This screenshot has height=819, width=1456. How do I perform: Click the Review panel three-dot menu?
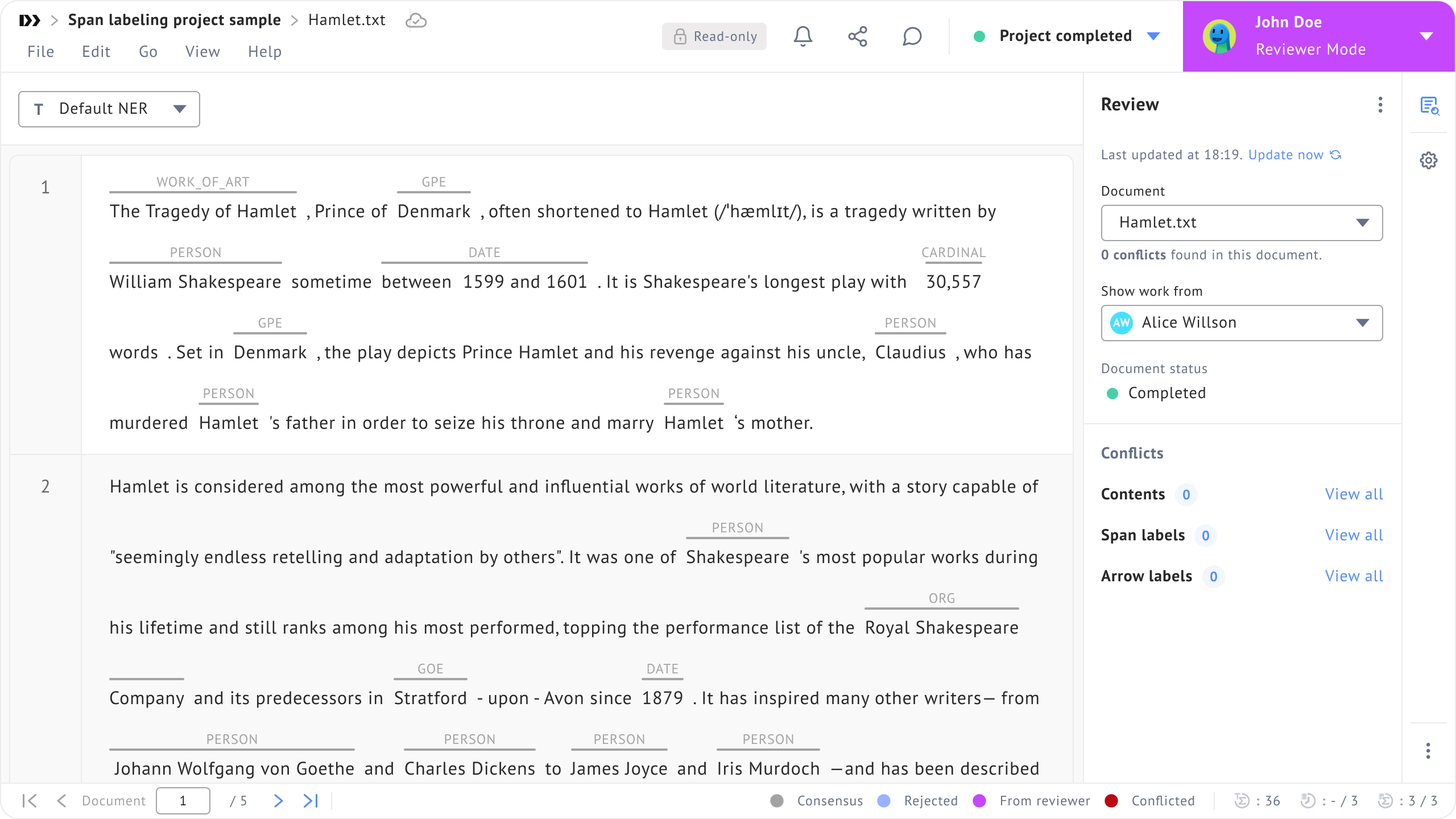[x=1380, y=105]
